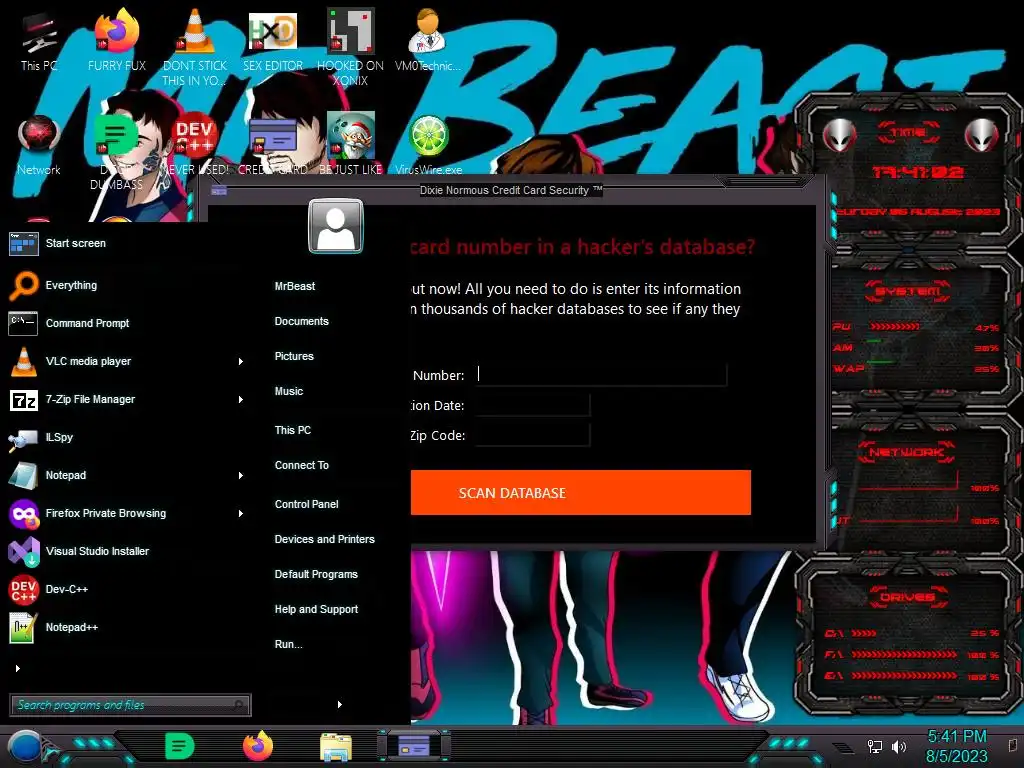Open Pictures from start menu

click(x=294, y=357)
